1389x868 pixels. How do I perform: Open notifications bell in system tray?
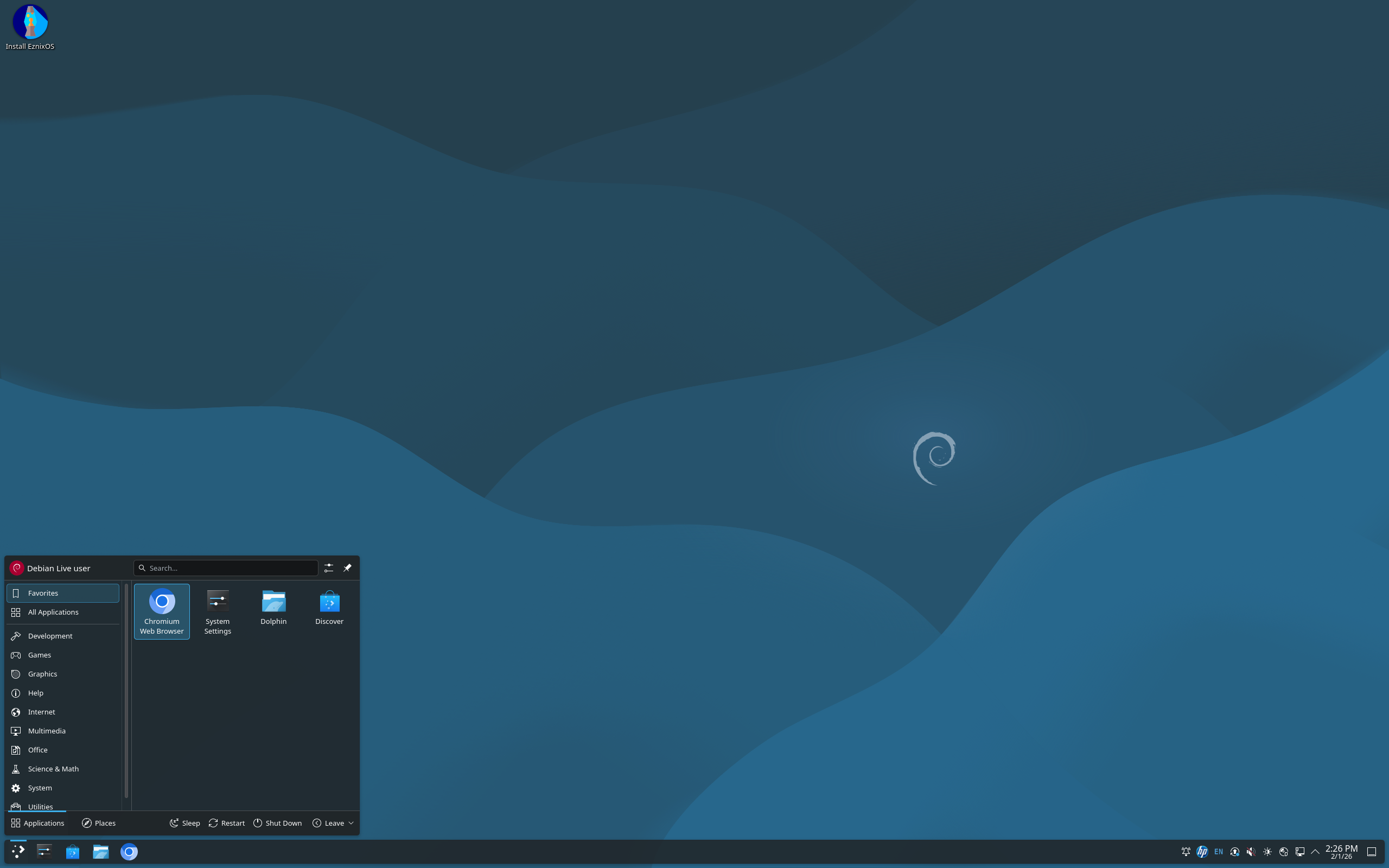point(1186,851)
